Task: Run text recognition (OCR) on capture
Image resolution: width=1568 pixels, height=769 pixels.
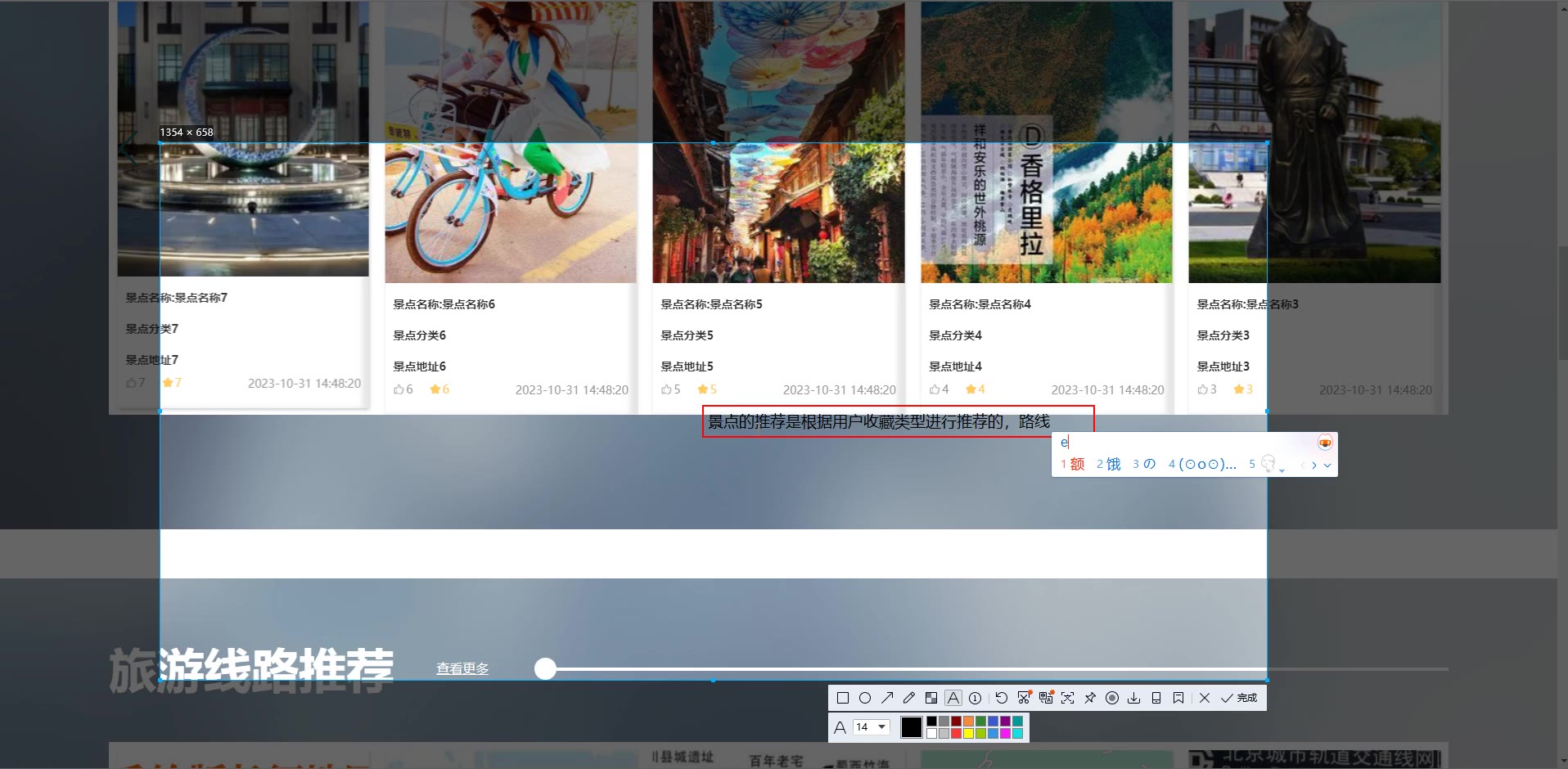Action: 1068,698
